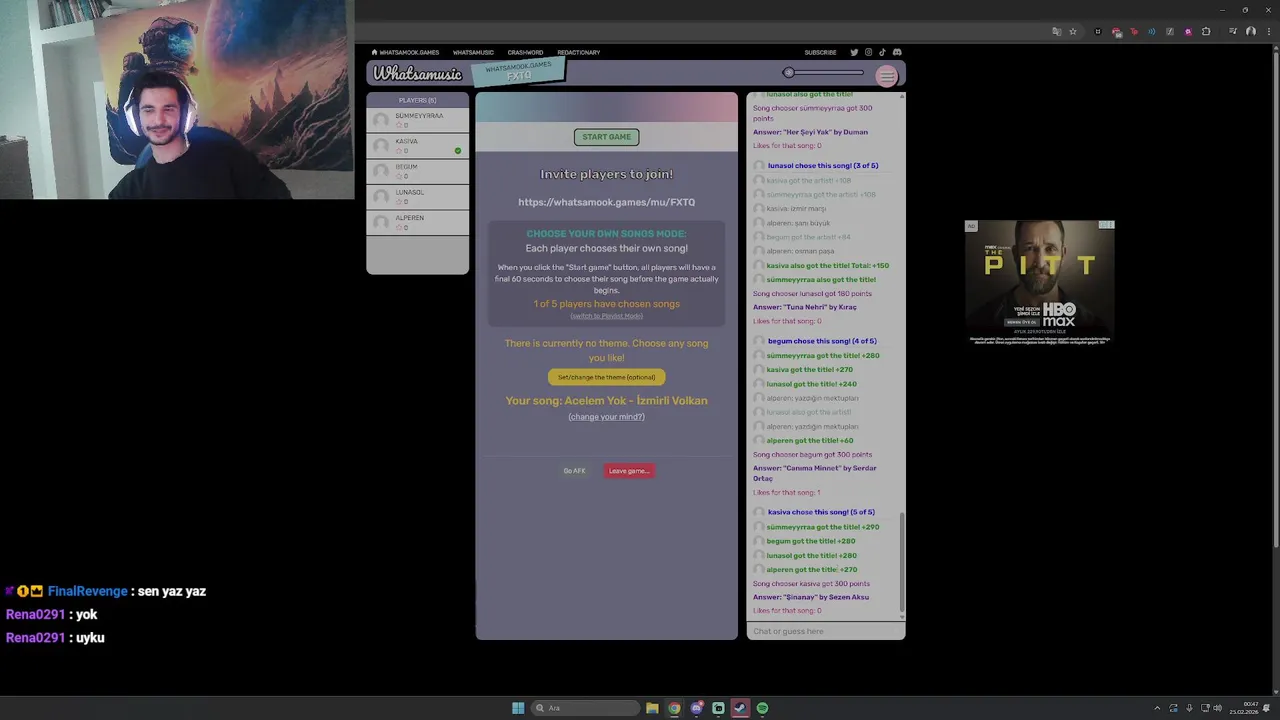
Task: Click 'begum chose this song! (4 of 5)'
Action: coord(822,341)
